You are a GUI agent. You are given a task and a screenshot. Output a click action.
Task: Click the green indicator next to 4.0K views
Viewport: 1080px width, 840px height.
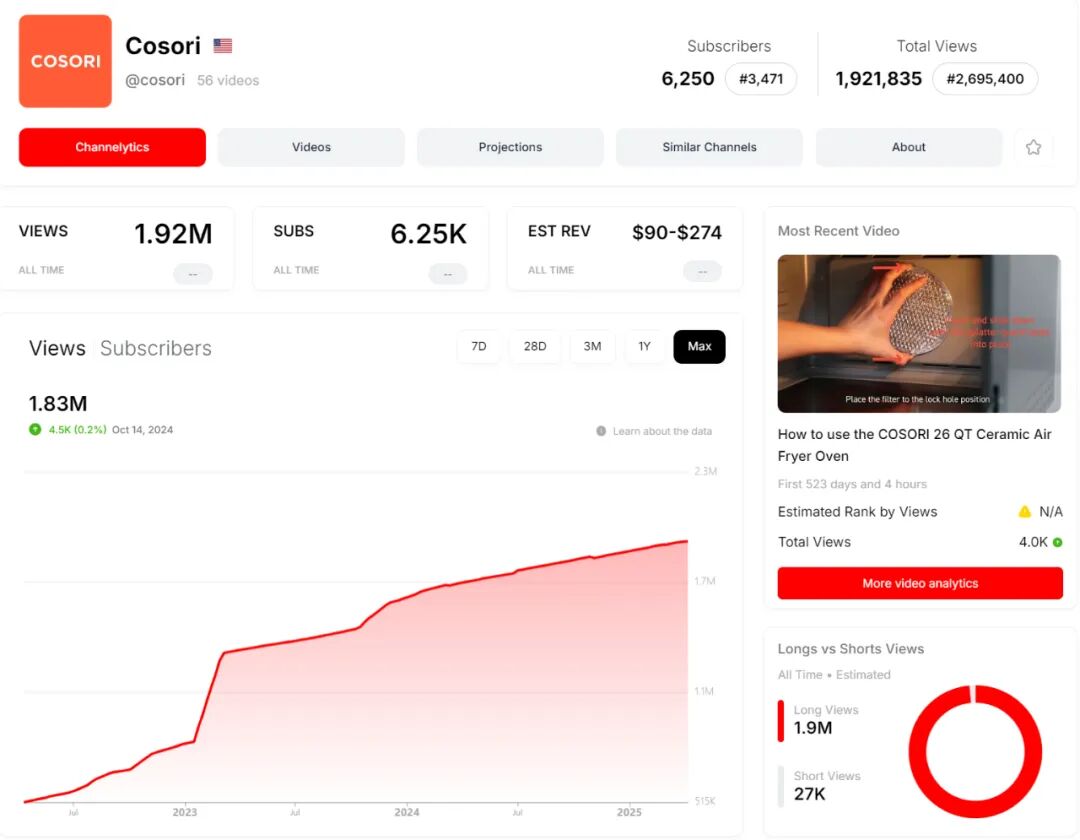pos(1055,542)
